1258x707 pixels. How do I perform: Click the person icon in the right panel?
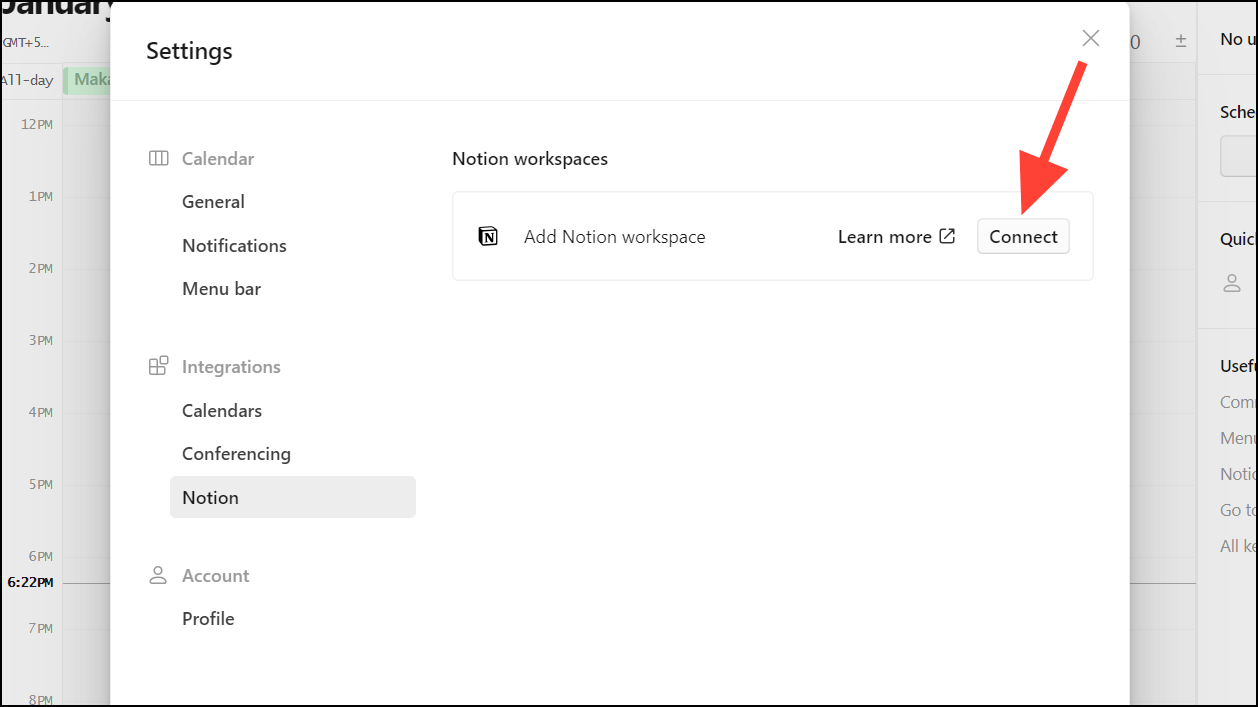tap(1232, 283)
